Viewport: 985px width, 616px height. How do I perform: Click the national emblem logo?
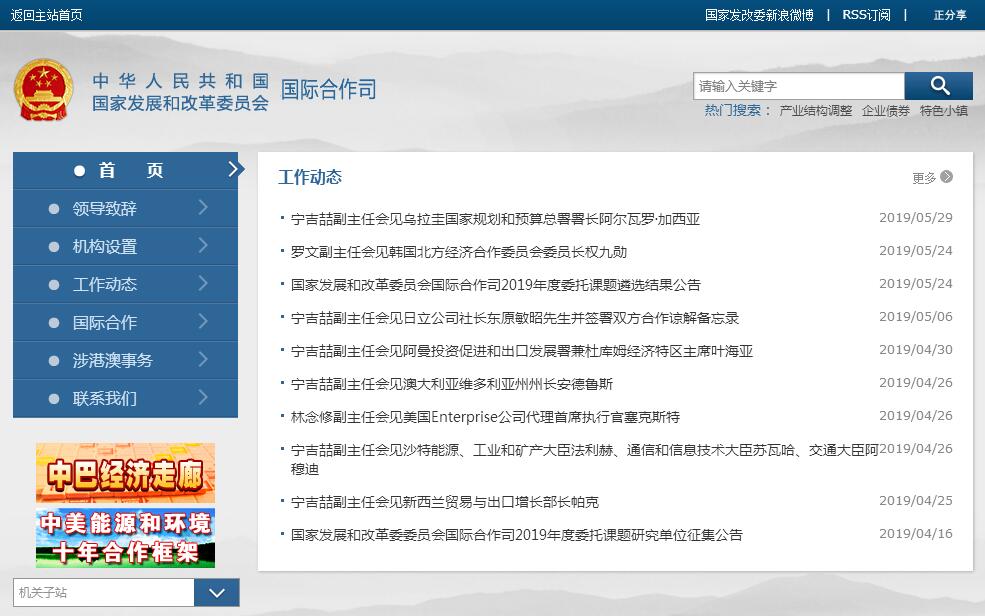[x=43, y=92]
